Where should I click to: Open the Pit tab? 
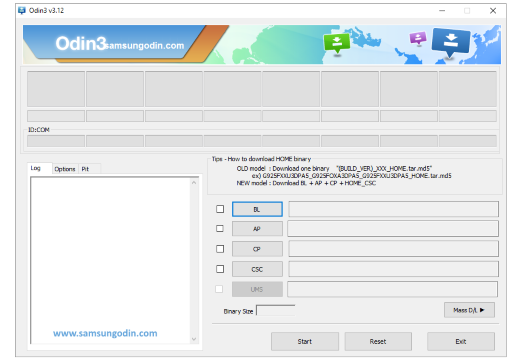pyautogui.click(x=85, y=169)
